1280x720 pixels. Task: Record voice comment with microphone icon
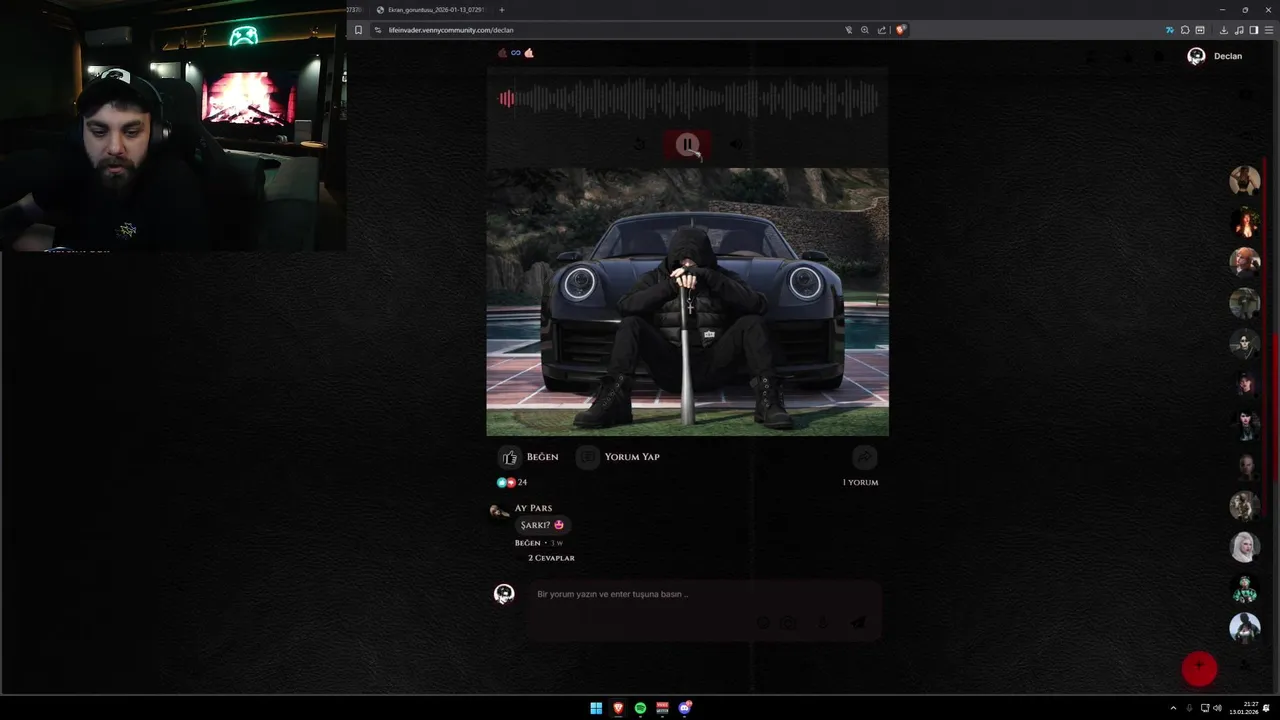822,622
